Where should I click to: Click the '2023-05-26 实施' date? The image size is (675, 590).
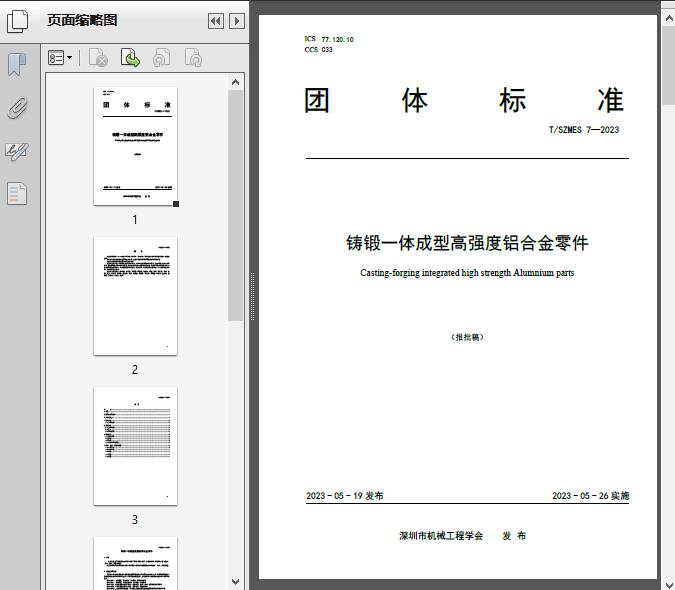(591, 496)
